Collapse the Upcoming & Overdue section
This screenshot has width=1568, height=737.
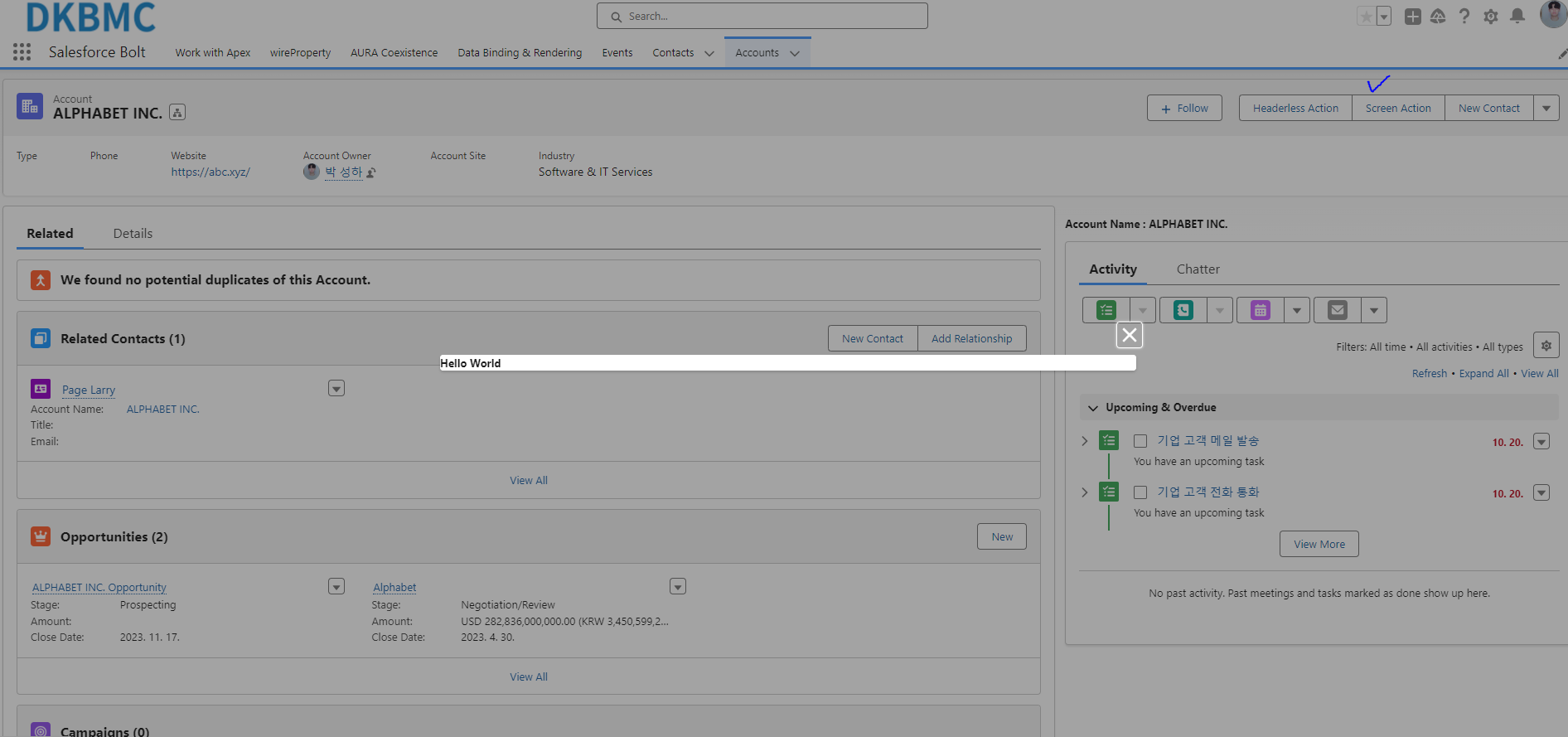[x=1093, y=408]
